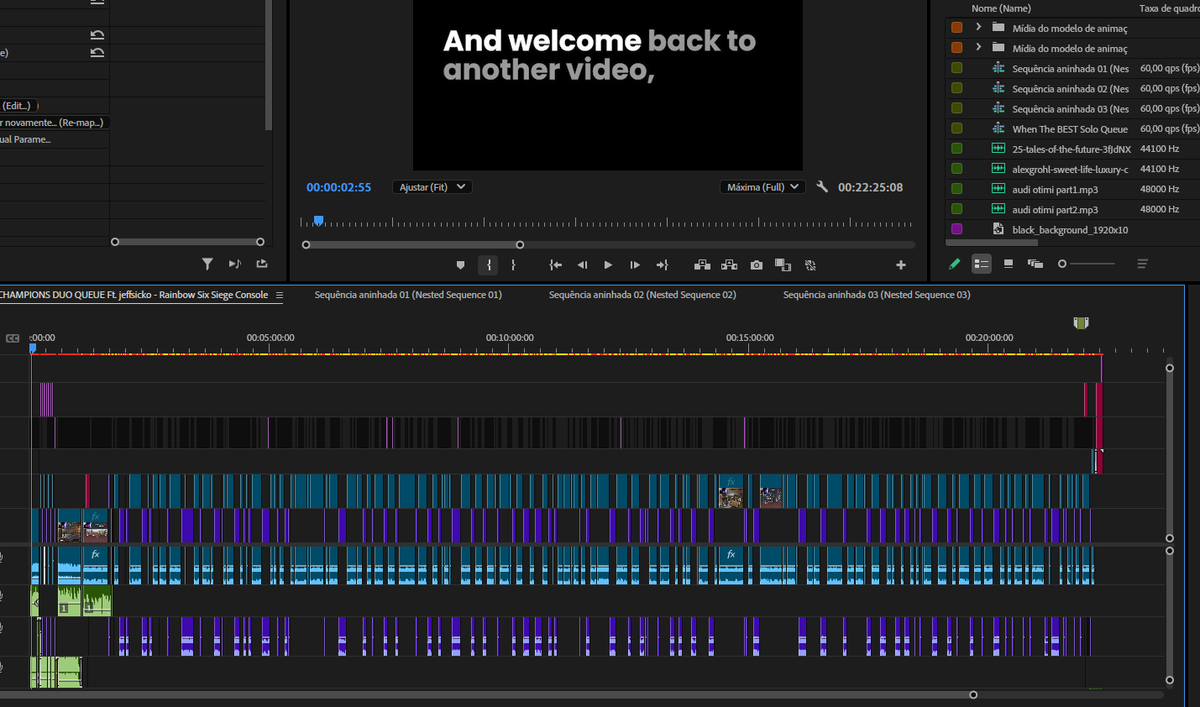Add a marker in the Program Monitor
Screen dimensions: 1200x707
pyautogui.click(x=461, y=265)
